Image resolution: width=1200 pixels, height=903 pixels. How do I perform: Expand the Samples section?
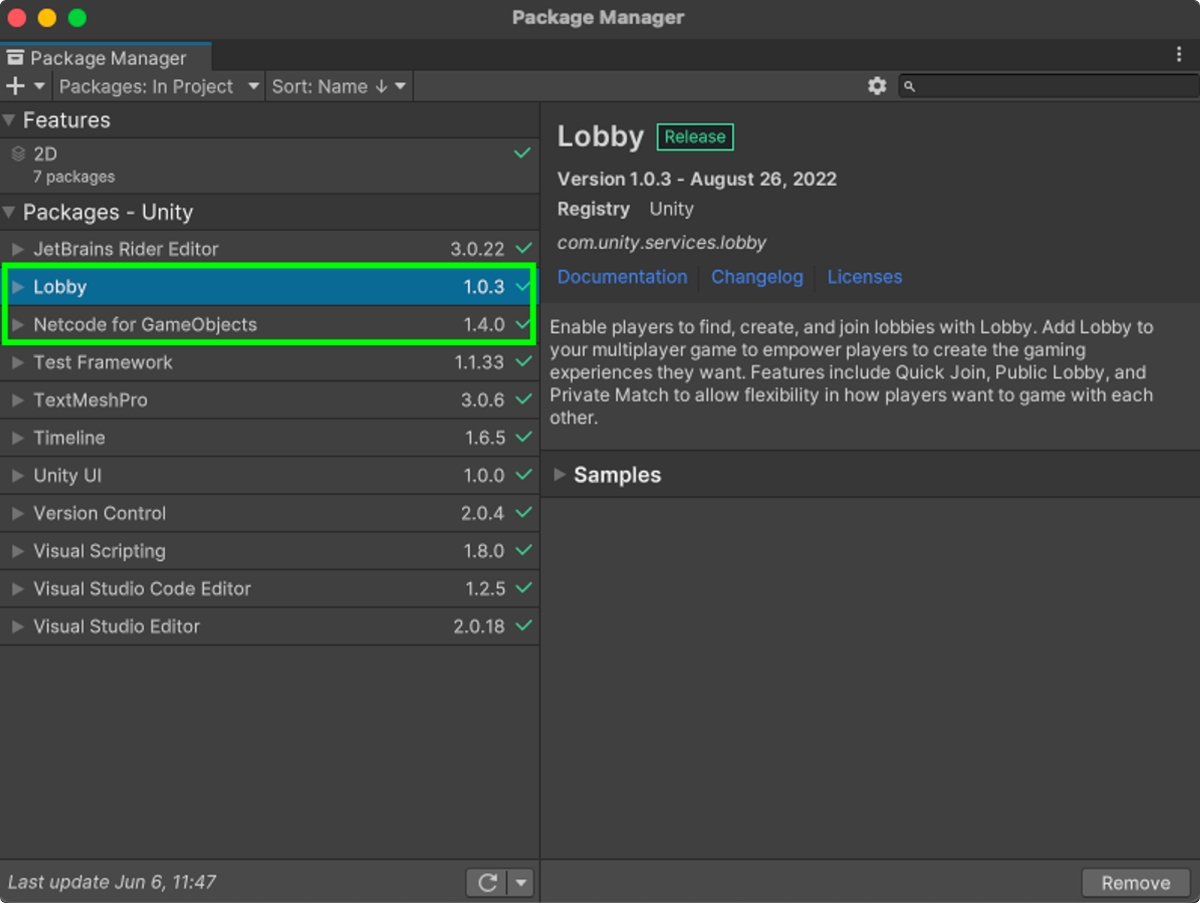pos(559,475)
